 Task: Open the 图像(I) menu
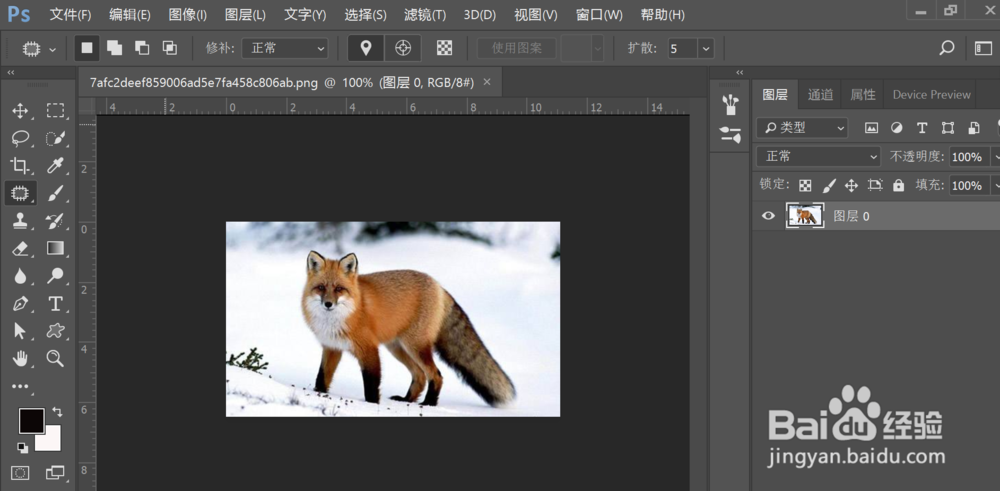click(x=188, y=15)
